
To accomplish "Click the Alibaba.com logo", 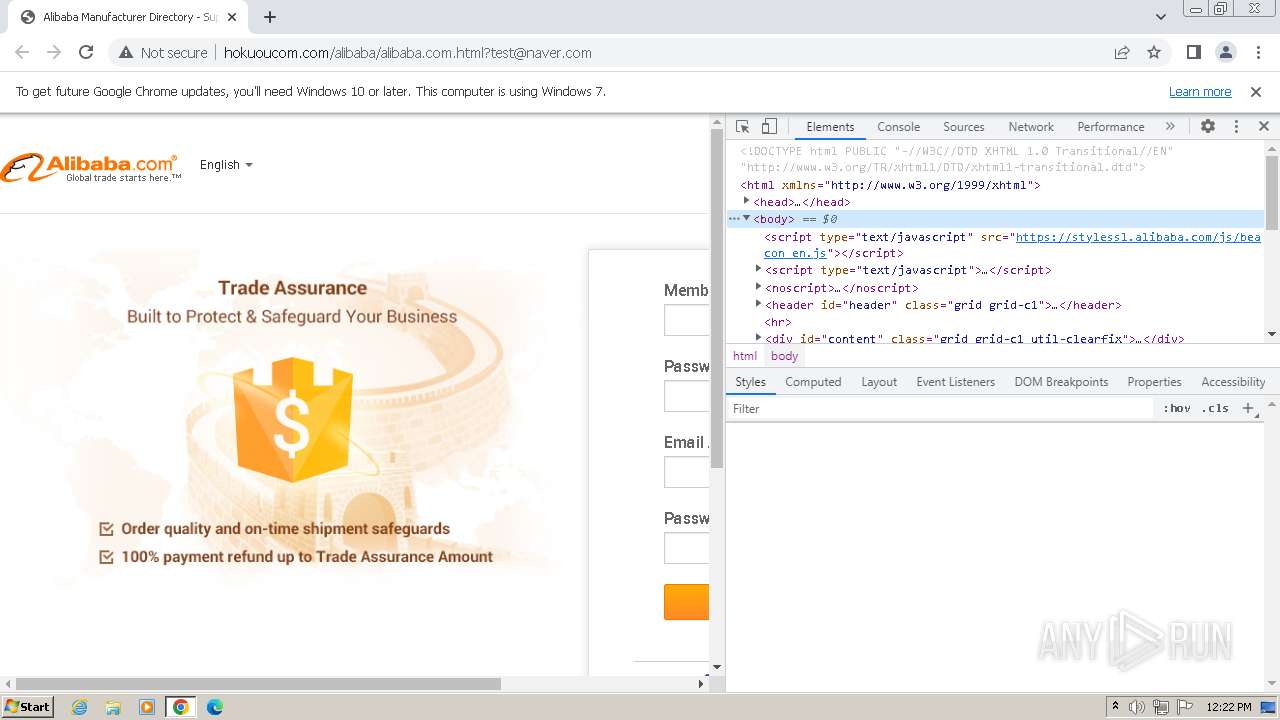I will point(91,167).
